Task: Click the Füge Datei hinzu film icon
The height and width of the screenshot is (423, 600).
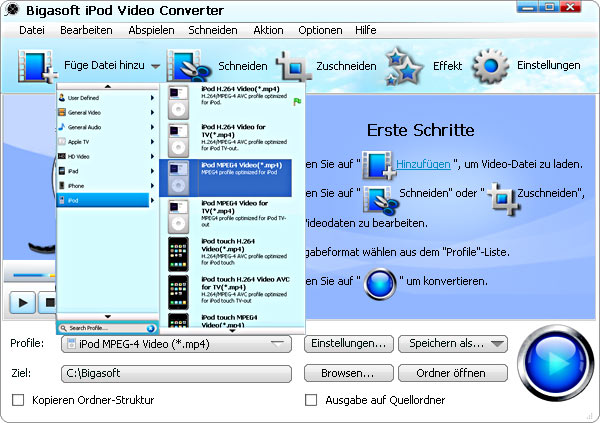Action: point(36,66)
